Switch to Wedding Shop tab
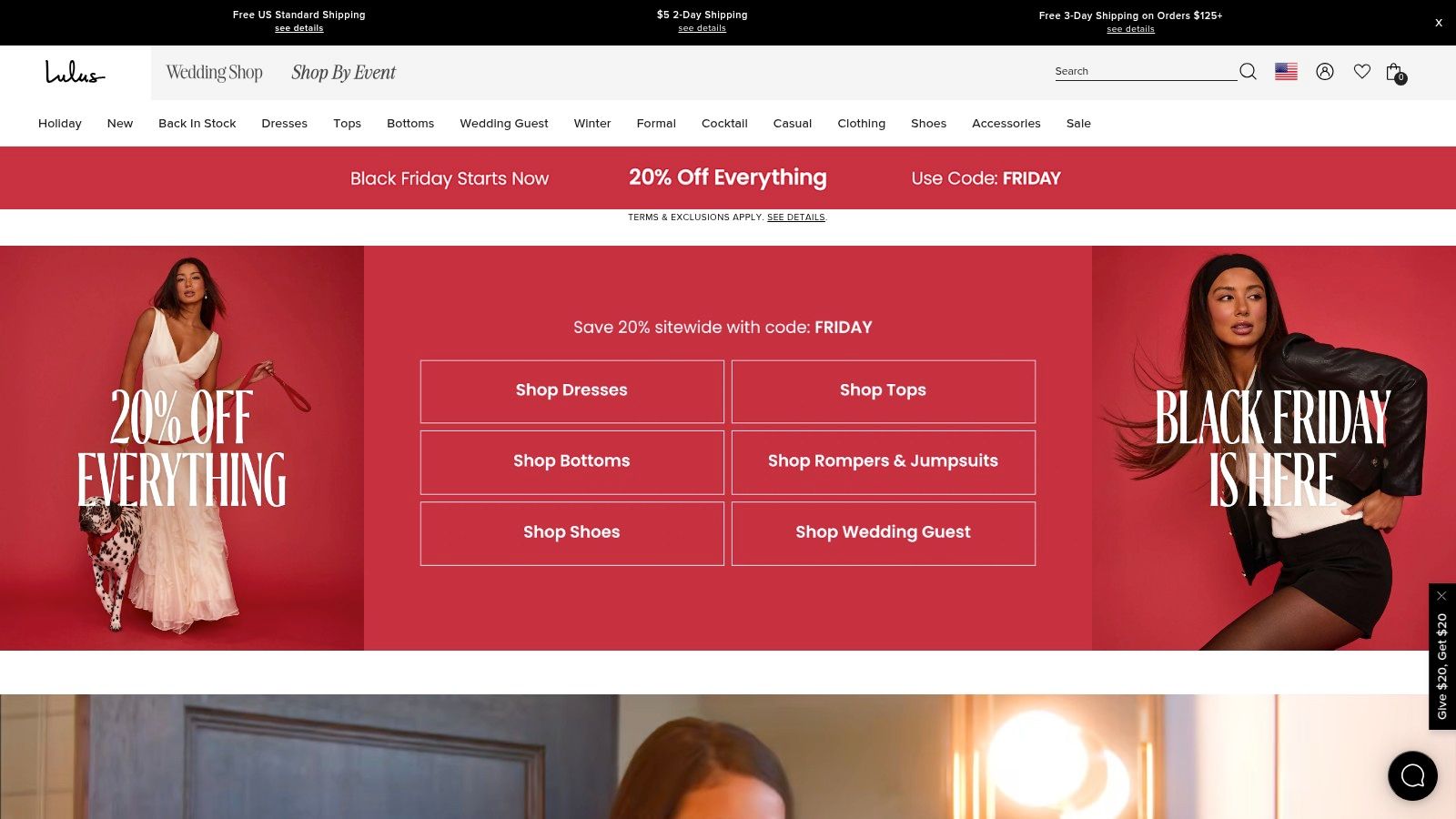This screenshot has height=819, width=1456. coord(214,72)
